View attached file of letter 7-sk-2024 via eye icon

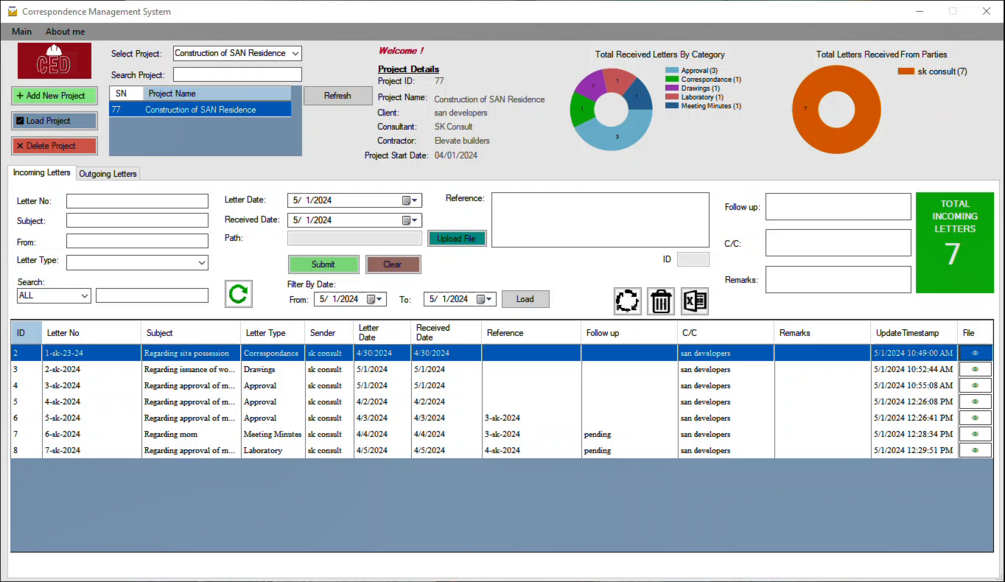(974, 450)
